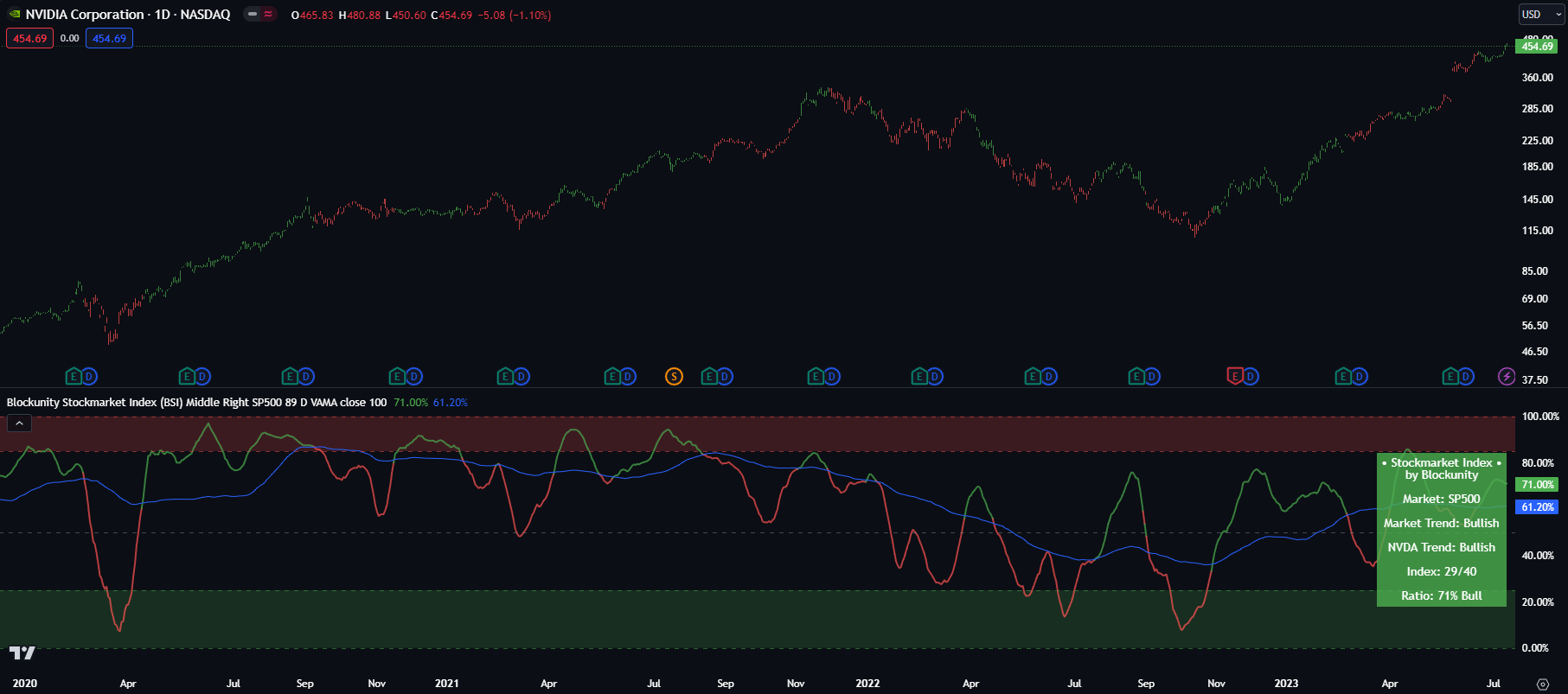This screenshot has width=1568, height=694.
Task: Click the 'Market: SP500' table row
Action: pyautogui.click(x=1442, y=499)
